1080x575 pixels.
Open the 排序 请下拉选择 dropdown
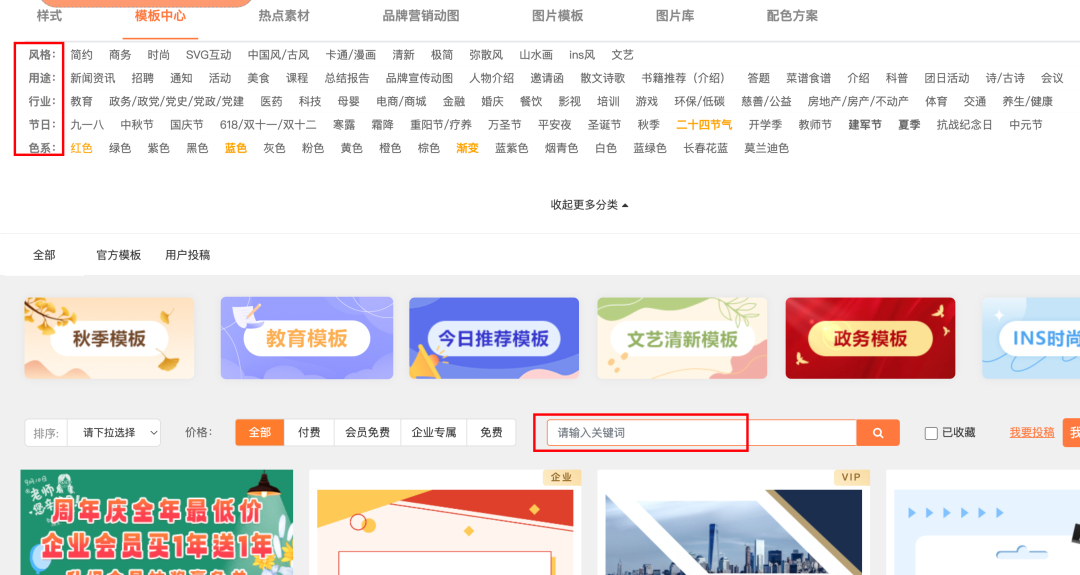click(114, 432)
